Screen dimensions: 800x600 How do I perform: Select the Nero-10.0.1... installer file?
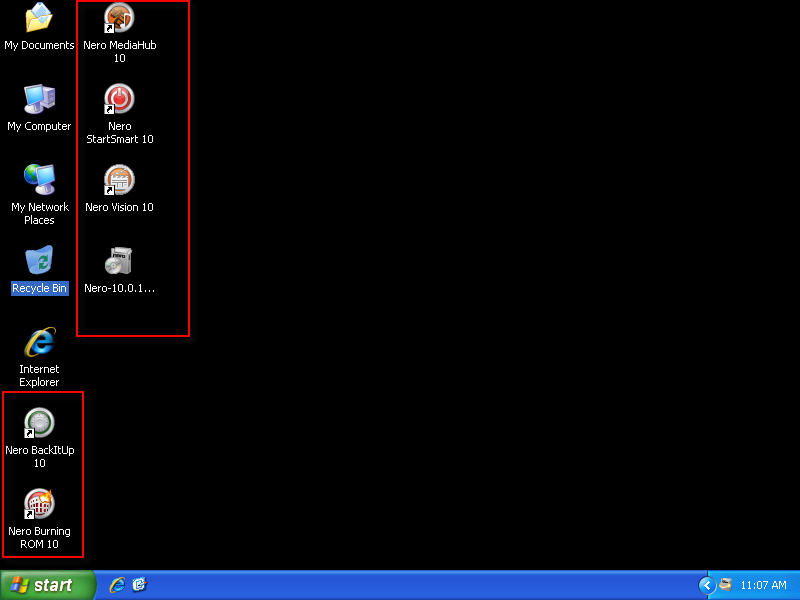point(119,261)
